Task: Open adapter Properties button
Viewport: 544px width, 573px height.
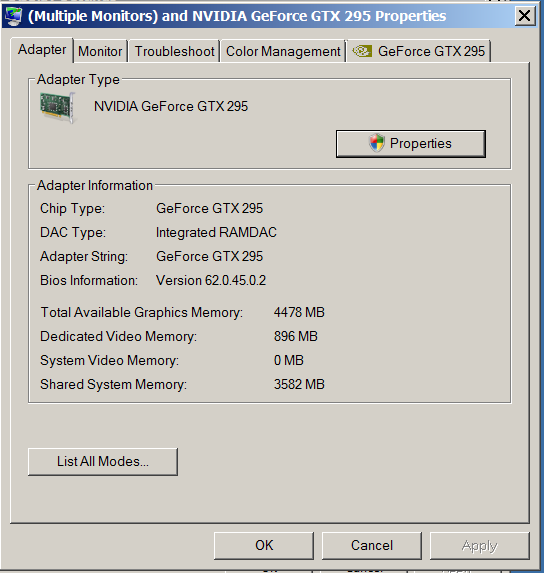Action: (x=411, y=144)
